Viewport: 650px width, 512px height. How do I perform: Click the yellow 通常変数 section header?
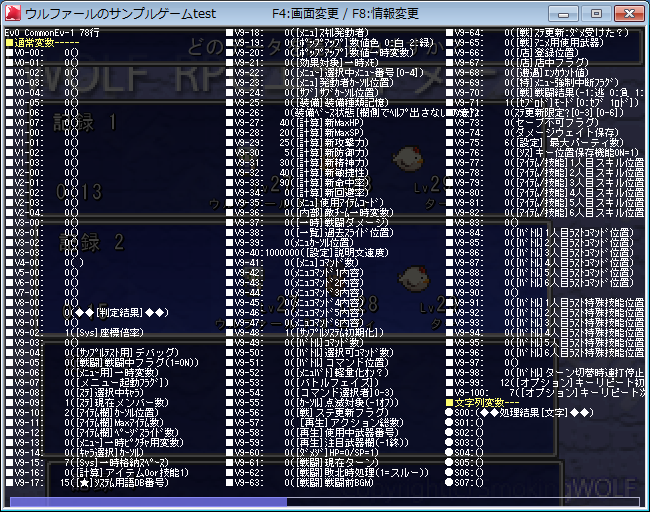pyautogui.click(x=42, y=42)
